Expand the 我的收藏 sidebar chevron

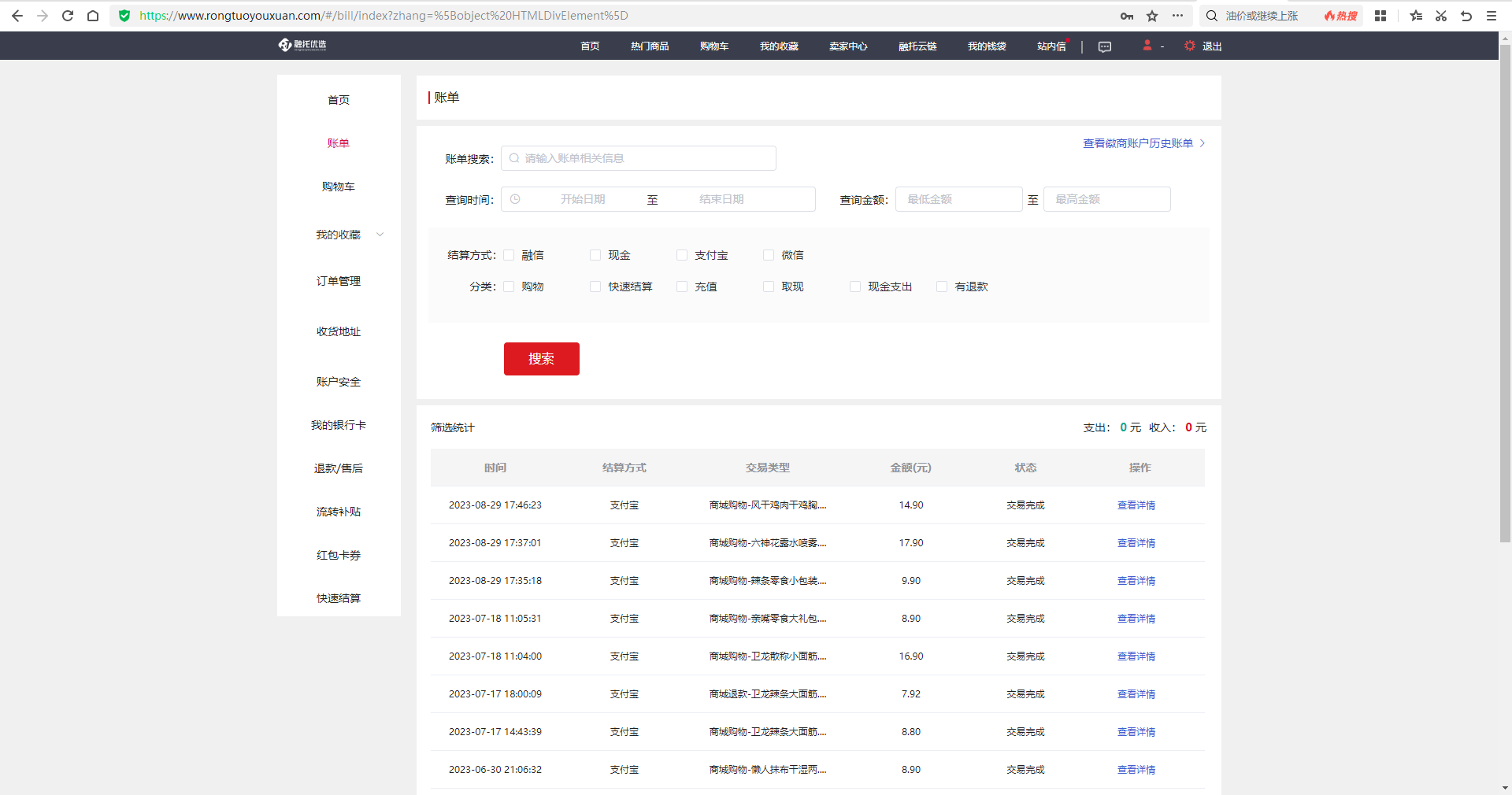coord(380,235)
